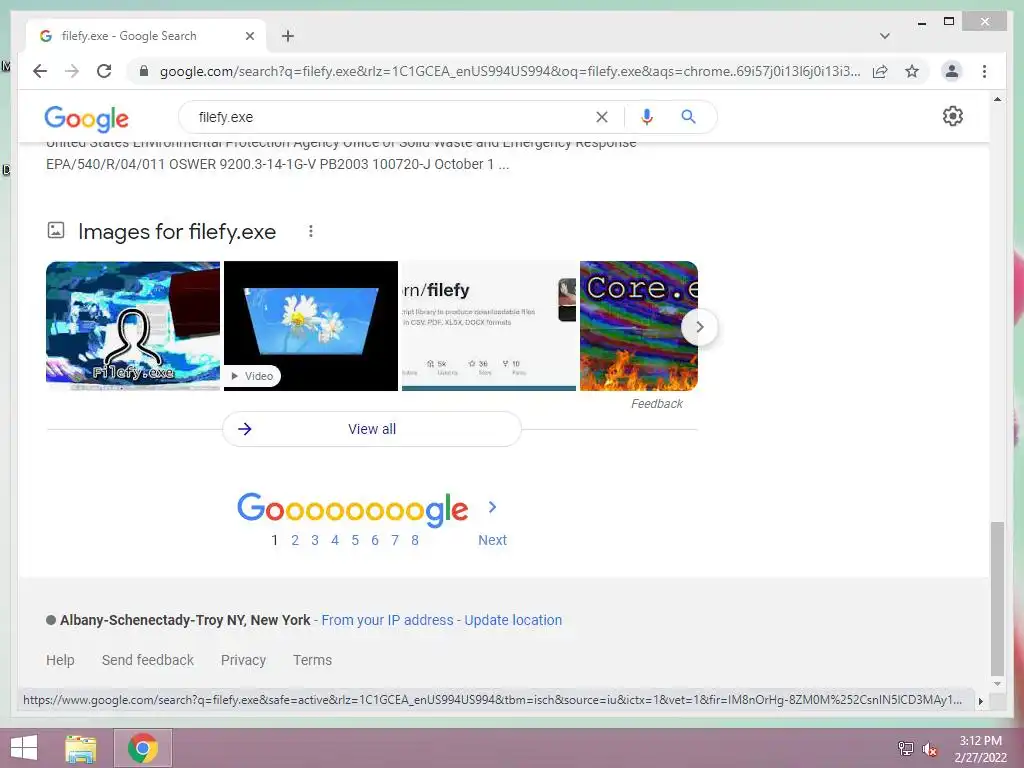The height and width of the screenshot is (768, 1024).
Task: Open Chrome three-dot menu
Action: [x=984, y=71]
